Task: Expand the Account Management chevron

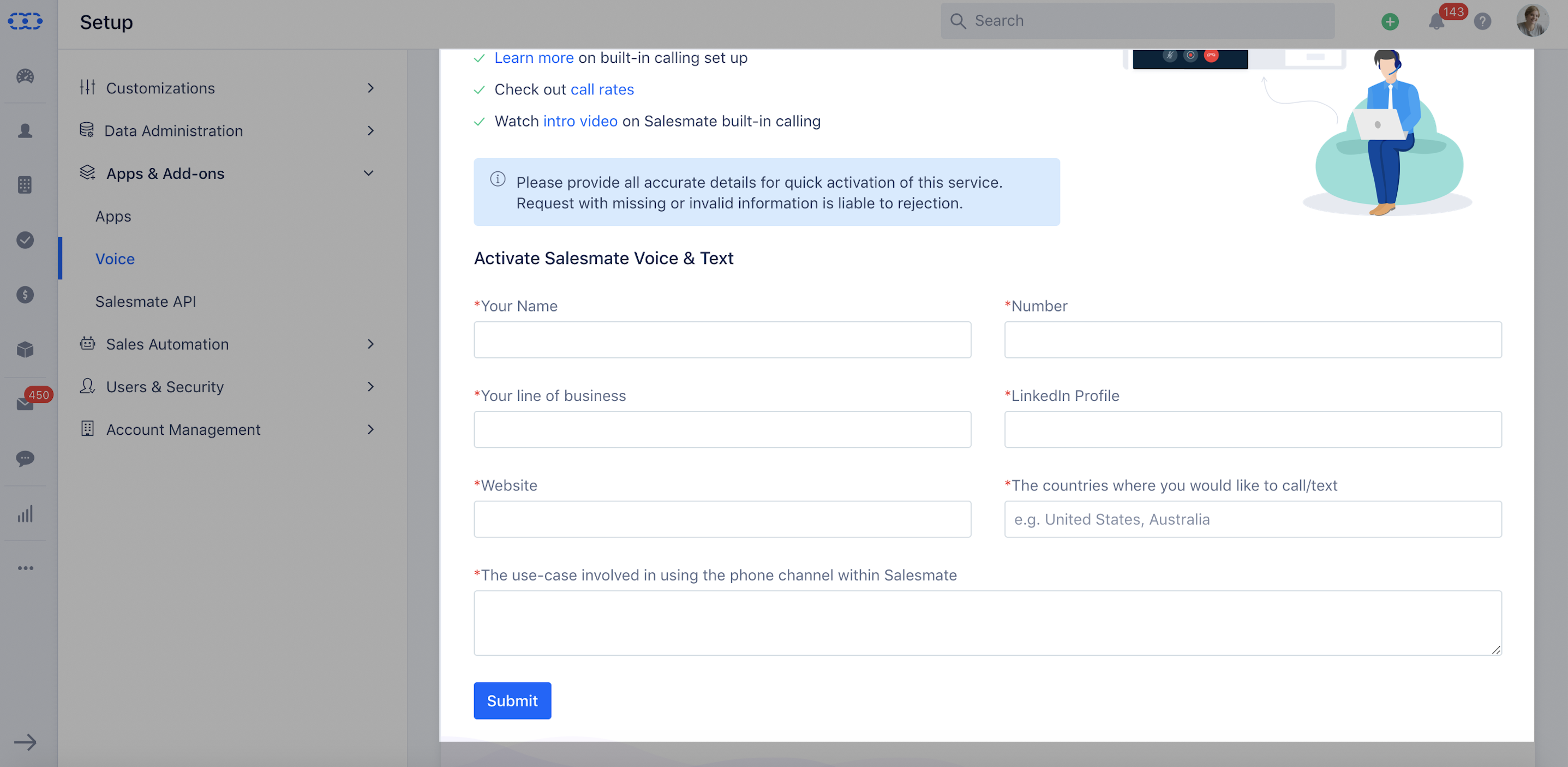Action: [370, 430]
